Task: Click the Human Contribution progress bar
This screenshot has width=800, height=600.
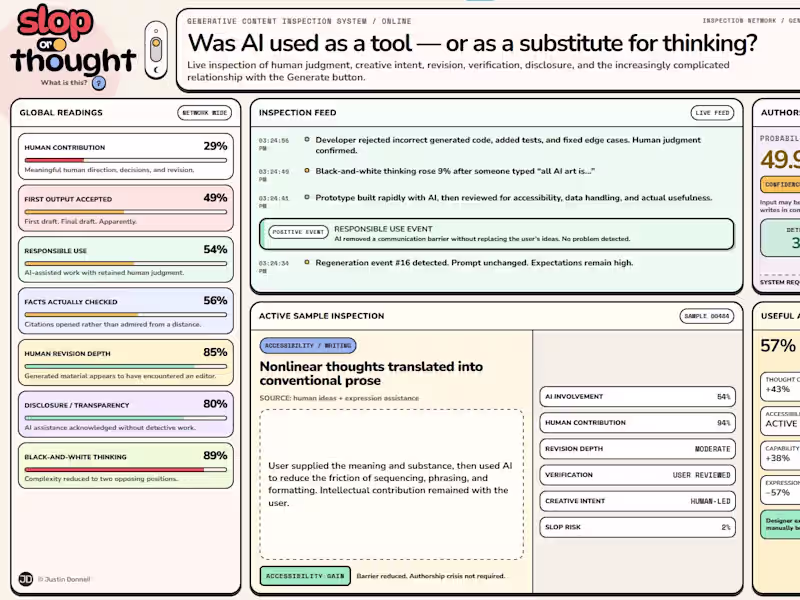Action: [126, 160]
